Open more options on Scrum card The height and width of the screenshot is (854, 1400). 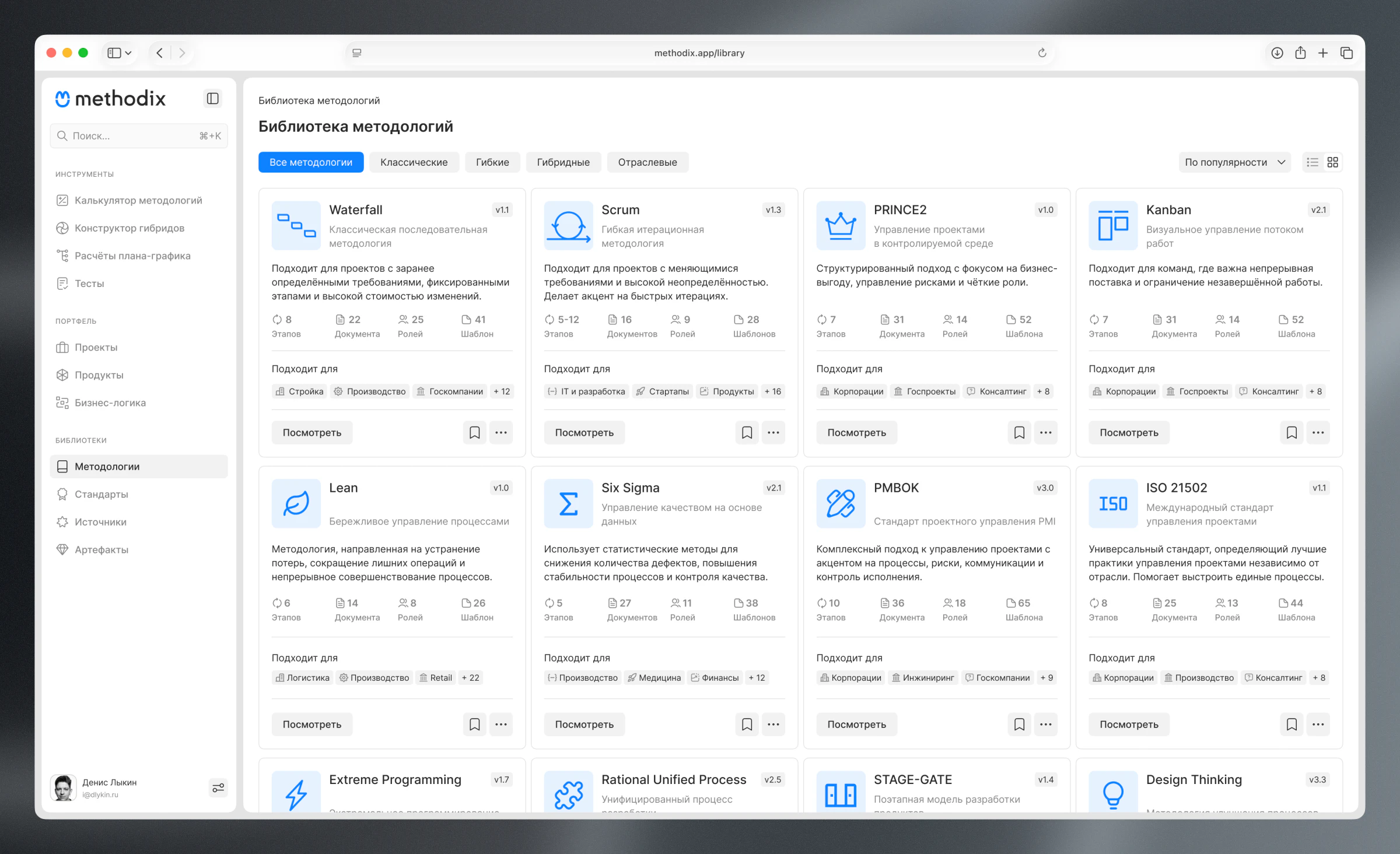click(773, 432)
